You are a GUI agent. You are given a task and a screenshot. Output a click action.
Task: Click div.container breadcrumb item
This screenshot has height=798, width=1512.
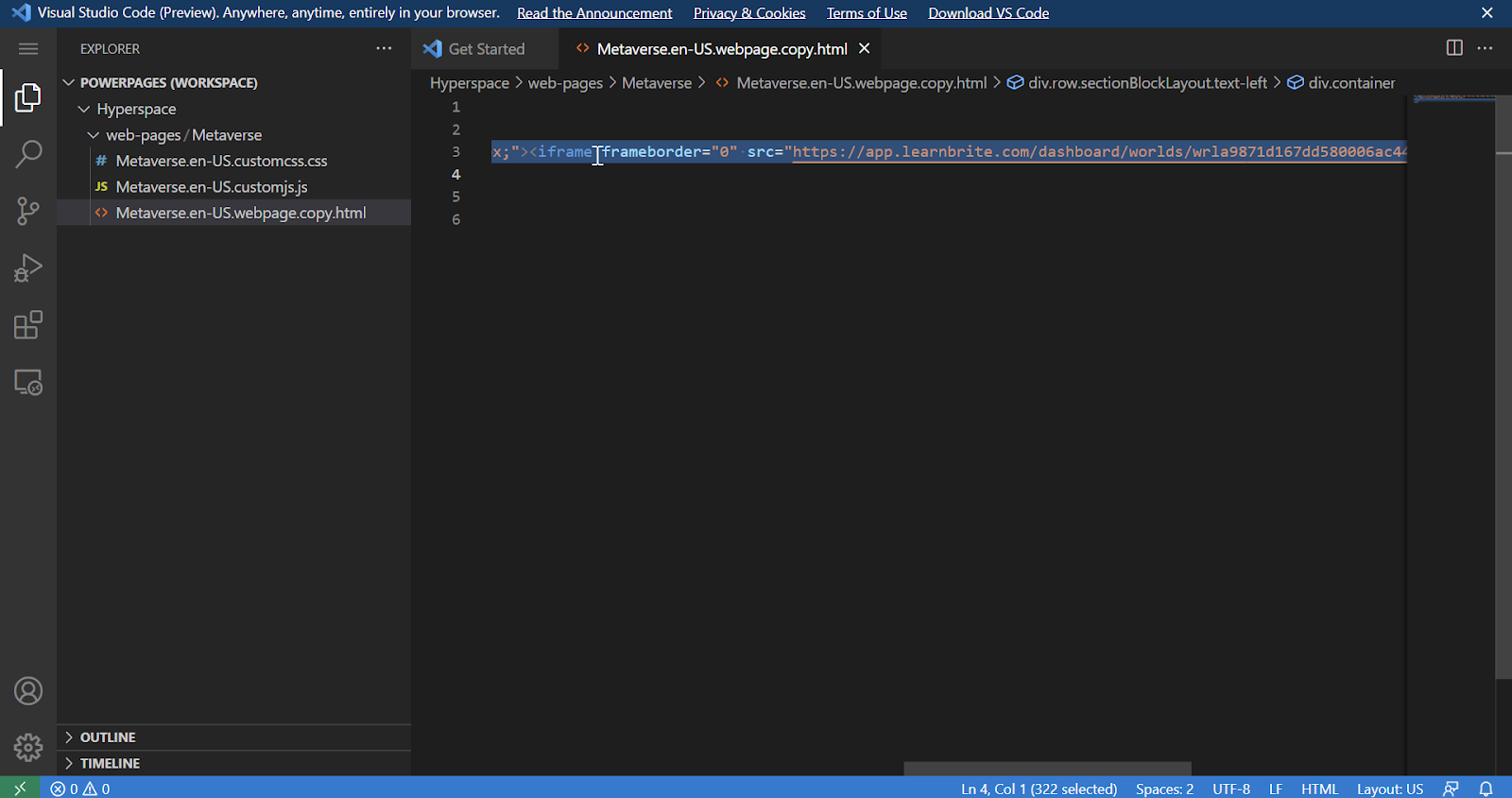coord(1342,83)
